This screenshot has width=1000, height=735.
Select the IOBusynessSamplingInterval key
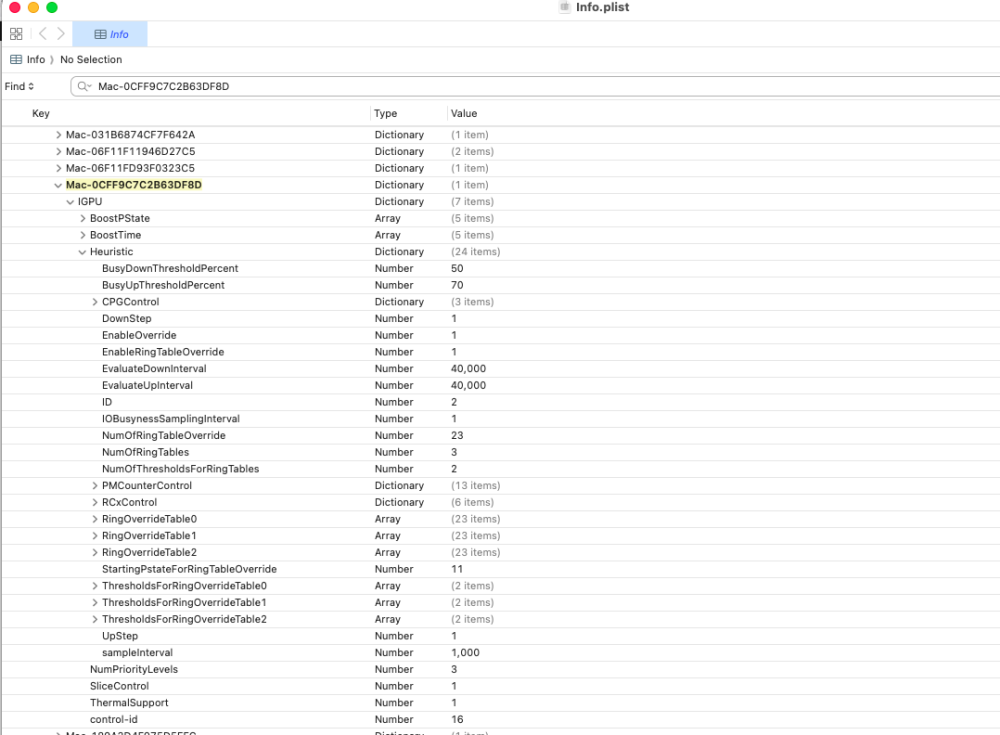171,419
